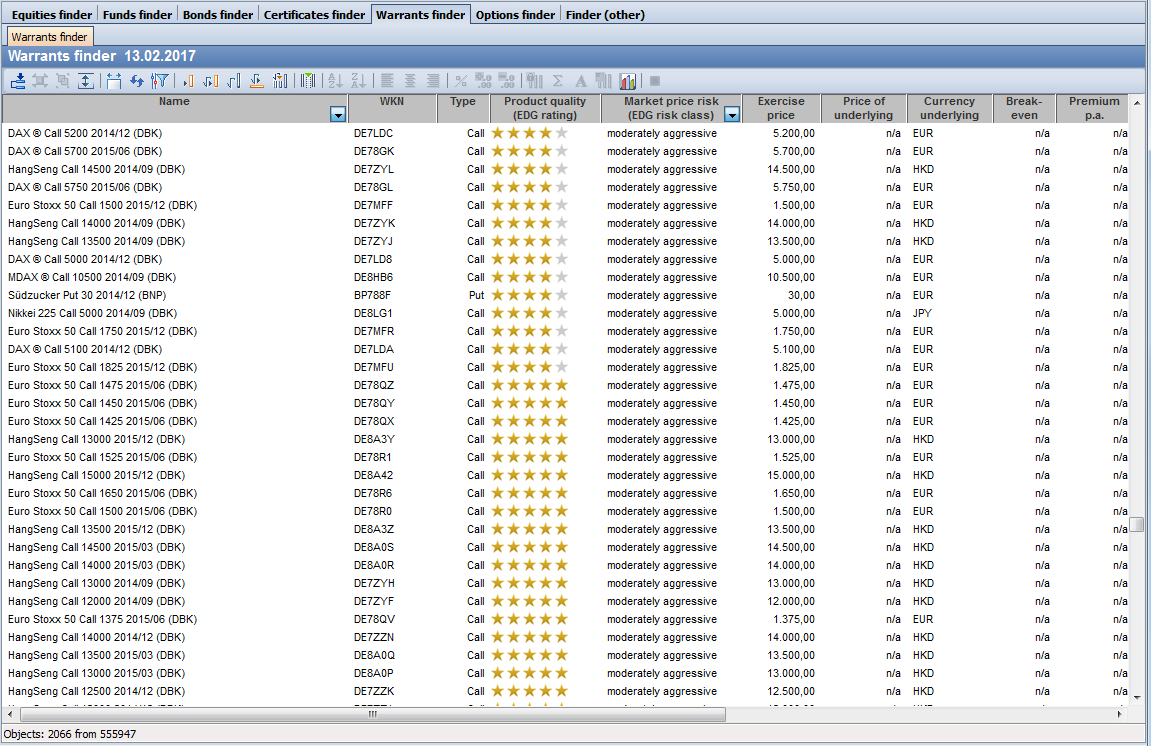The width and height of the screenshot is (1151, 746).
Task: Click the fit row height icon
Action: click(x=86, y=81)
